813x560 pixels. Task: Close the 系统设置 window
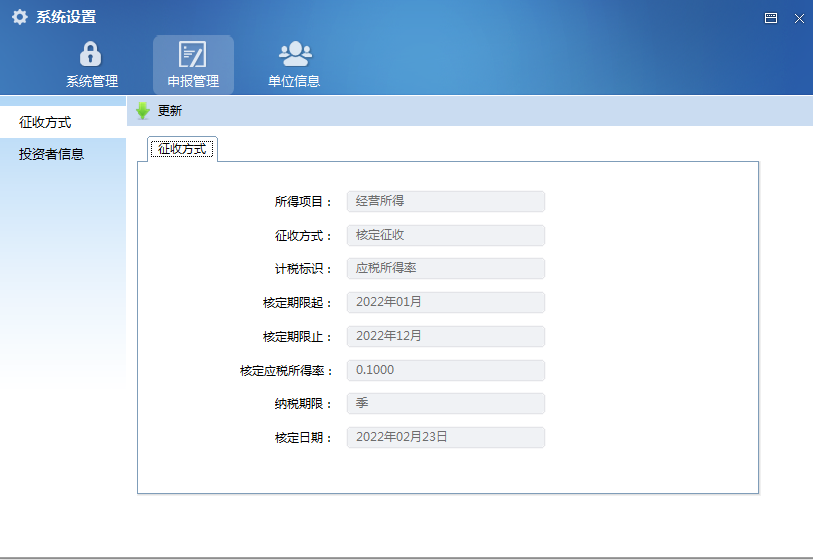click(799, 19)
